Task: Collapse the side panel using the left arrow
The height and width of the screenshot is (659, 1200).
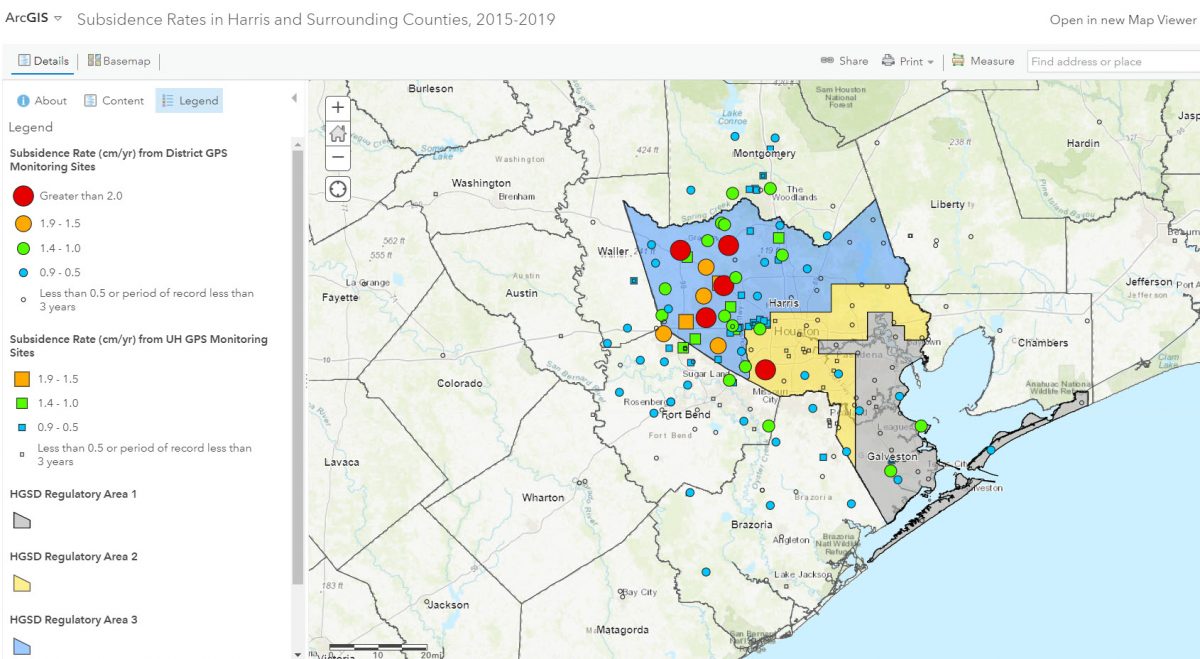Action: [x=293, y=97]
